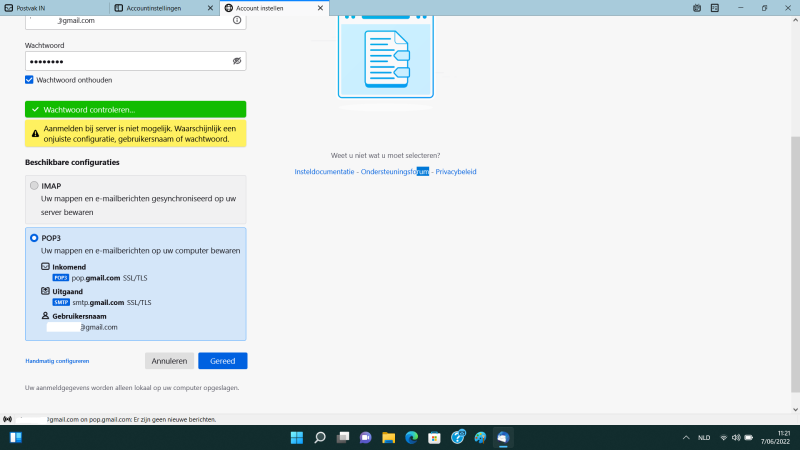Screen dimensions: 800x450
Task: Click the info icon in email field
Action: click(237, 20)
